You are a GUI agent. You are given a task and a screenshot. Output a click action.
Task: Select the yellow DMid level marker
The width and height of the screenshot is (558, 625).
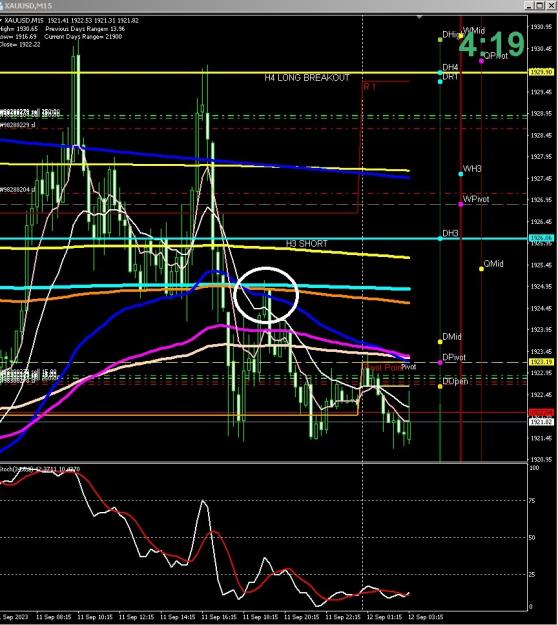[440, 342]
